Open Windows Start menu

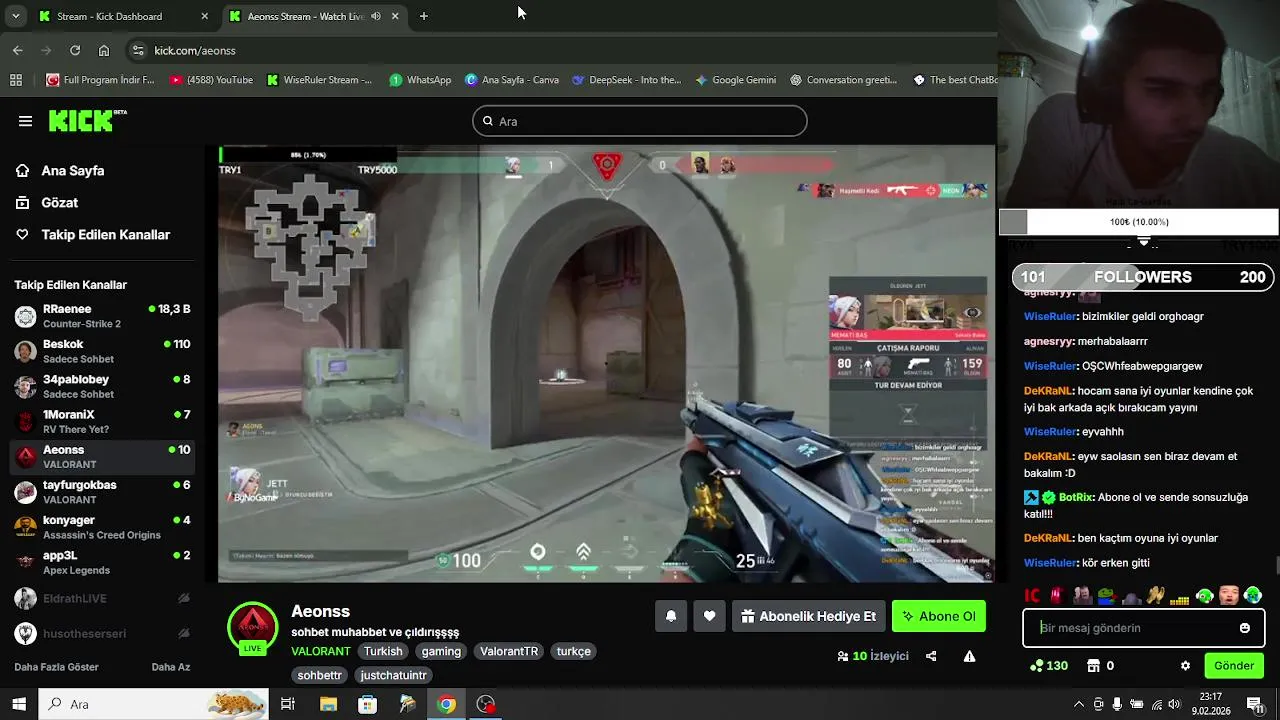pyautogui.click(x=18, y=704)
